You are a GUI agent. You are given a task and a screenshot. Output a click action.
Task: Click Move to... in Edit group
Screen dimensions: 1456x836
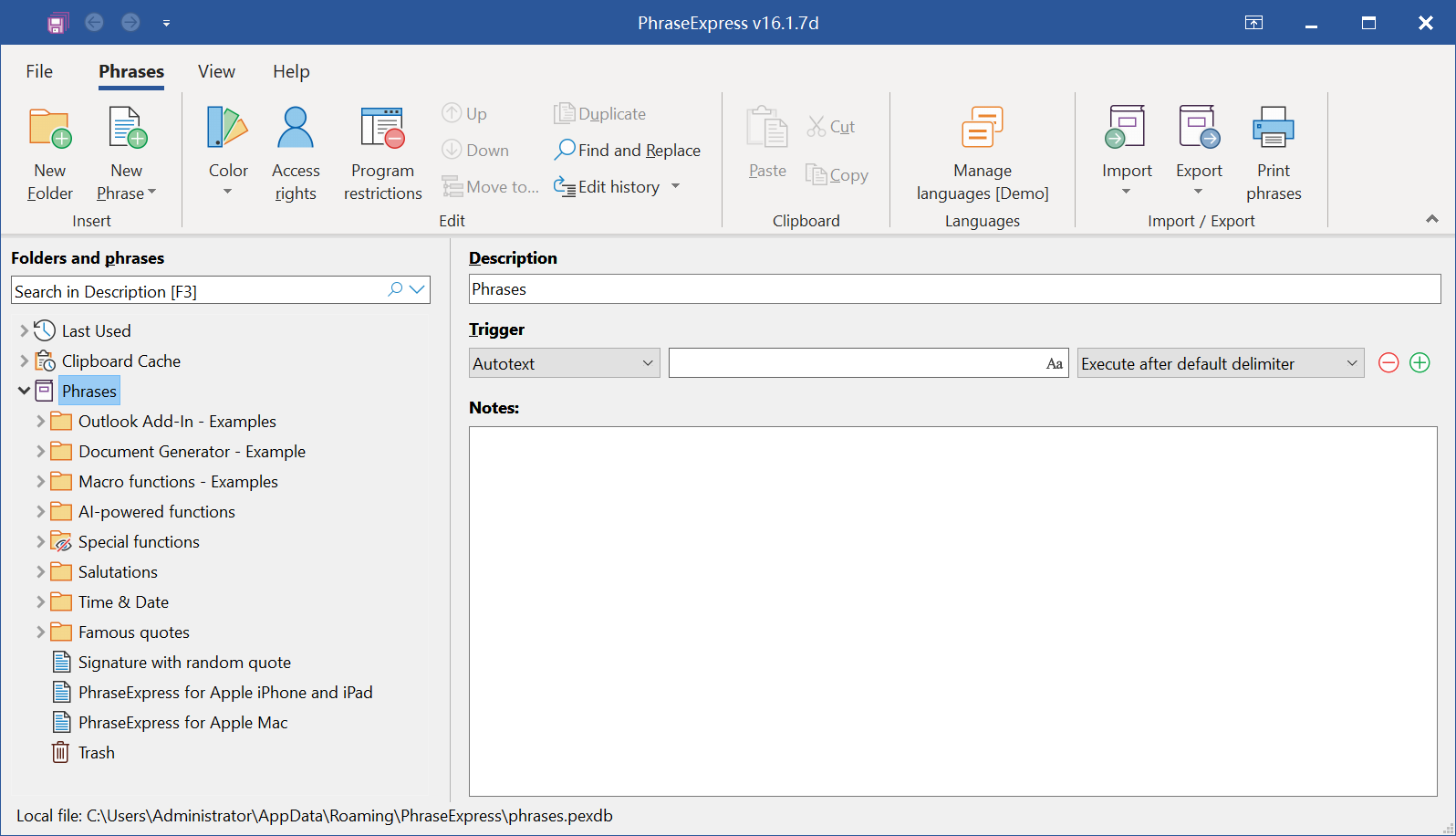tap(491, 186)
